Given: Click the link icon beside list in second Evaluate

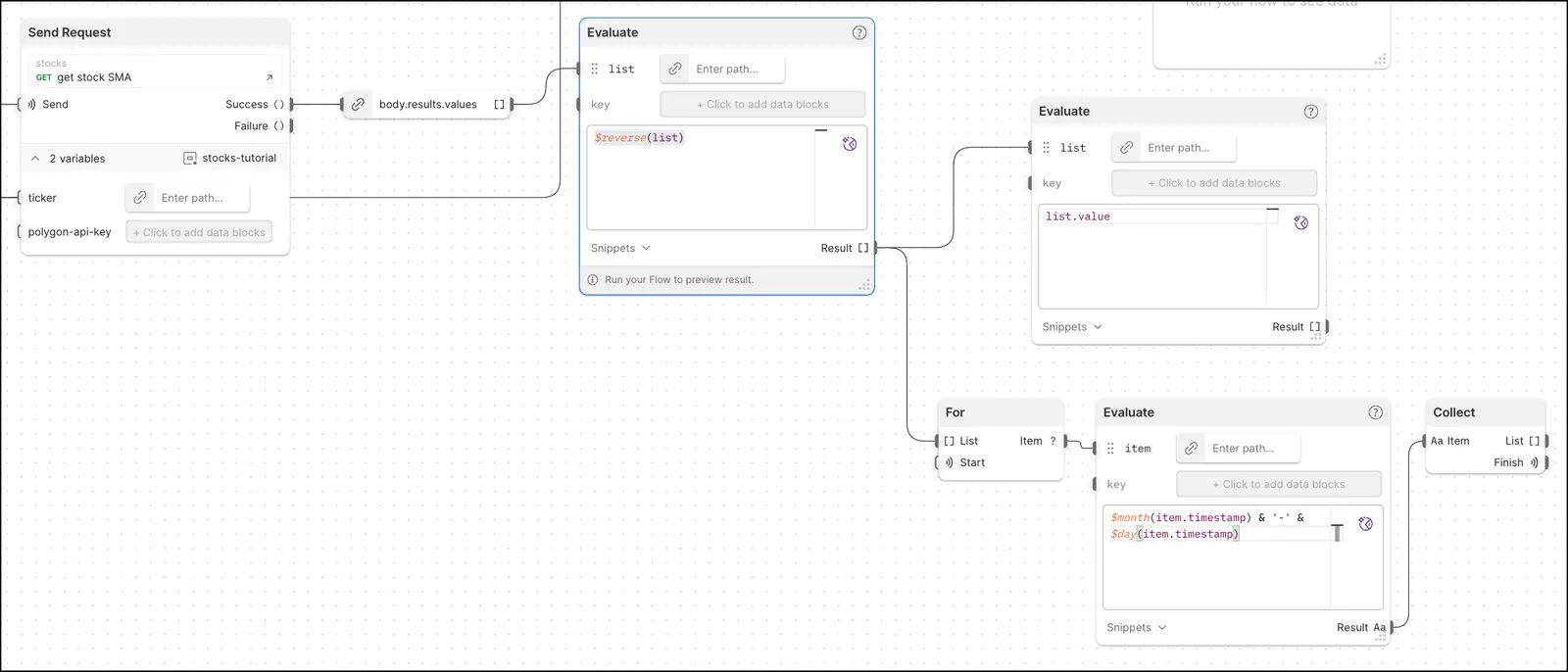Looking at the screenshot, I should (1127, 148).
